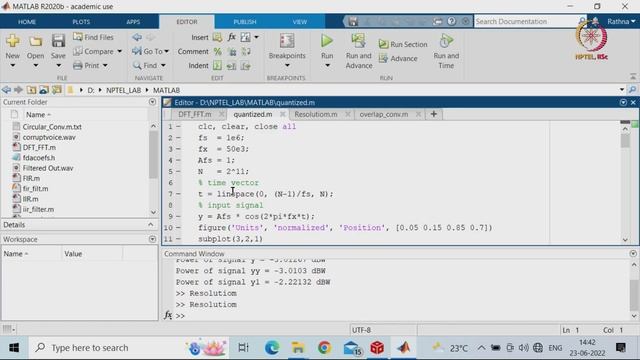
Task: Close the quantized.m editor tab
Action: (x=282, y=114)
